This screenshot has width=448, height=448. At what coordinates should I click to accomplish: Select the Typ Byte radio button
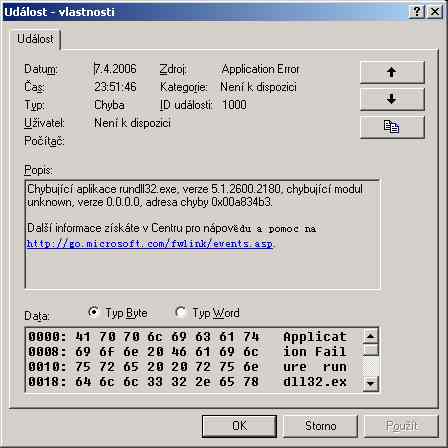[x=94, y=312]
